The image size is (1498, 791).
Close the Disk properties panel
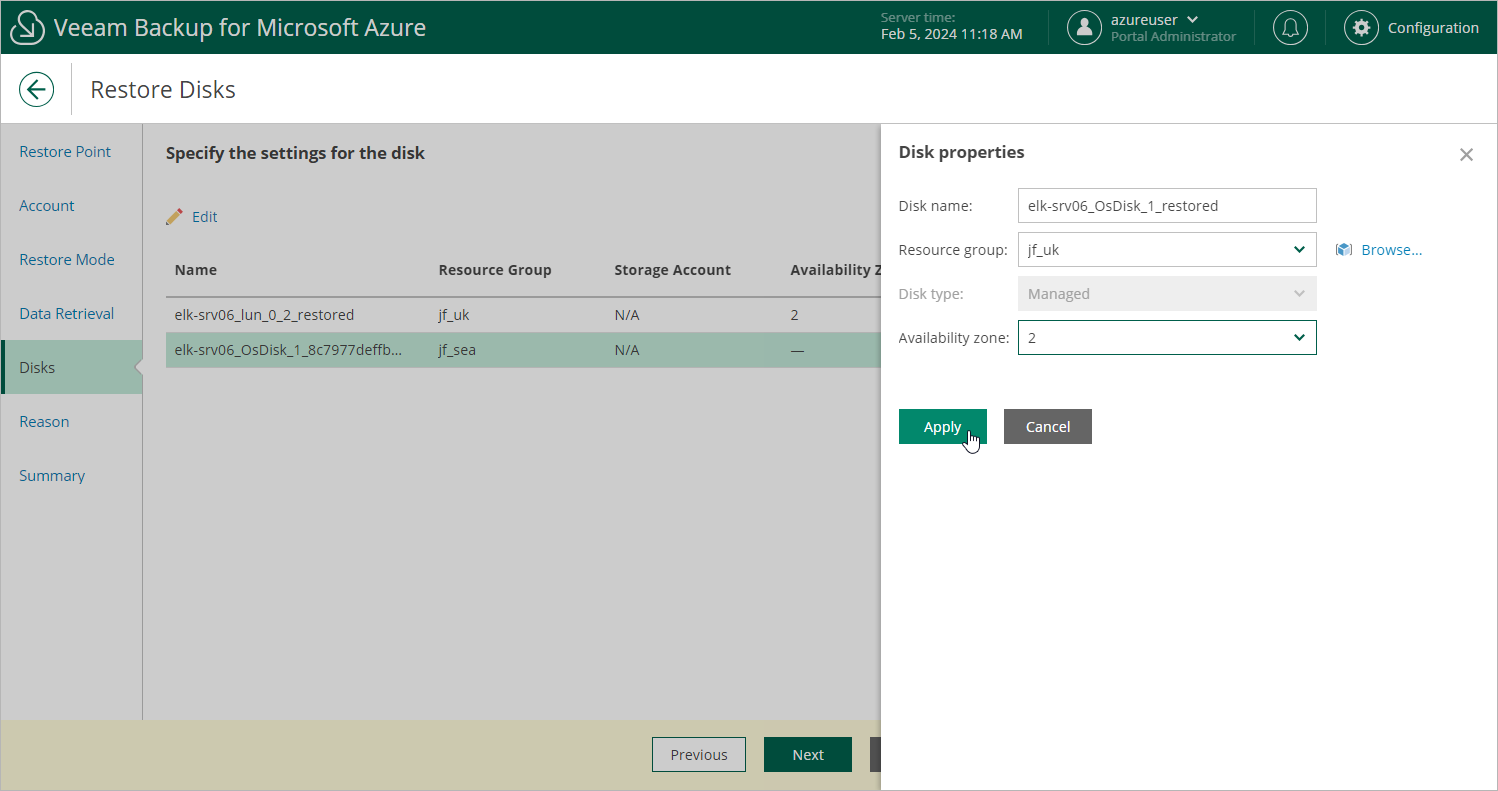tap(1466, 154)
